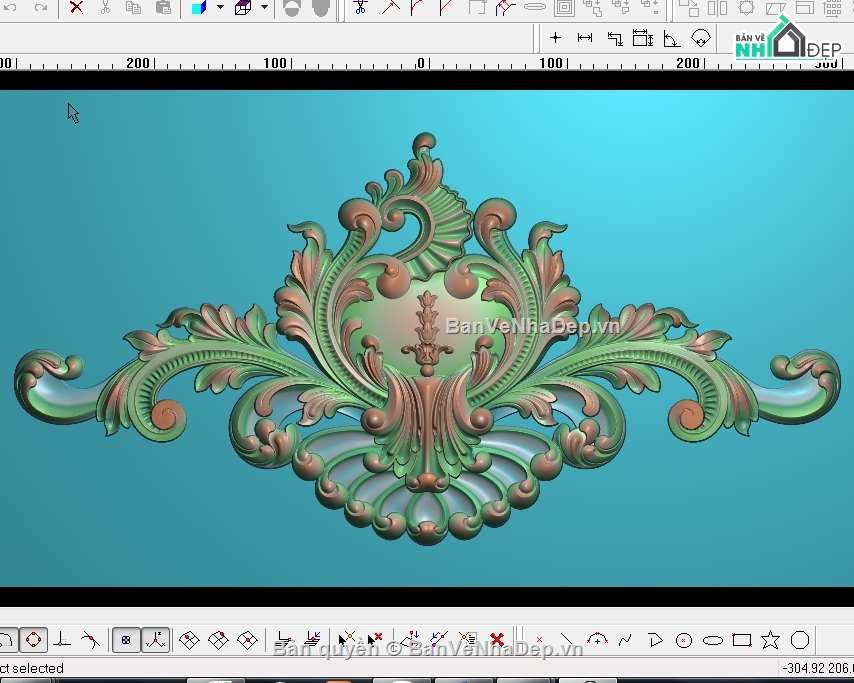
Task: Select the horizontal dimension tool
Action: click(x=585, y=38)
